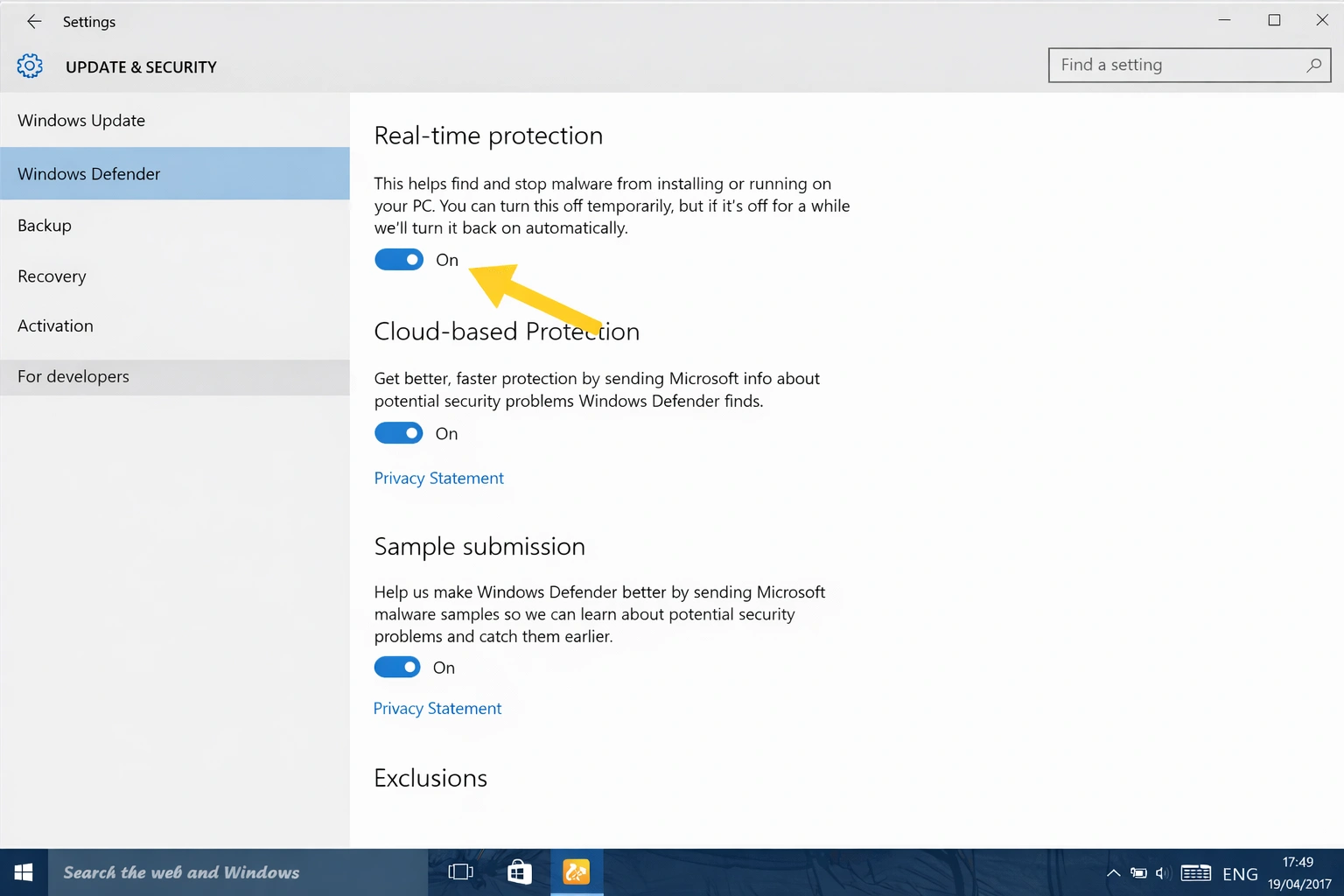Open Privacy Statement under Cloud-based Protection
1344x896 pixels.
pos(438,478)
